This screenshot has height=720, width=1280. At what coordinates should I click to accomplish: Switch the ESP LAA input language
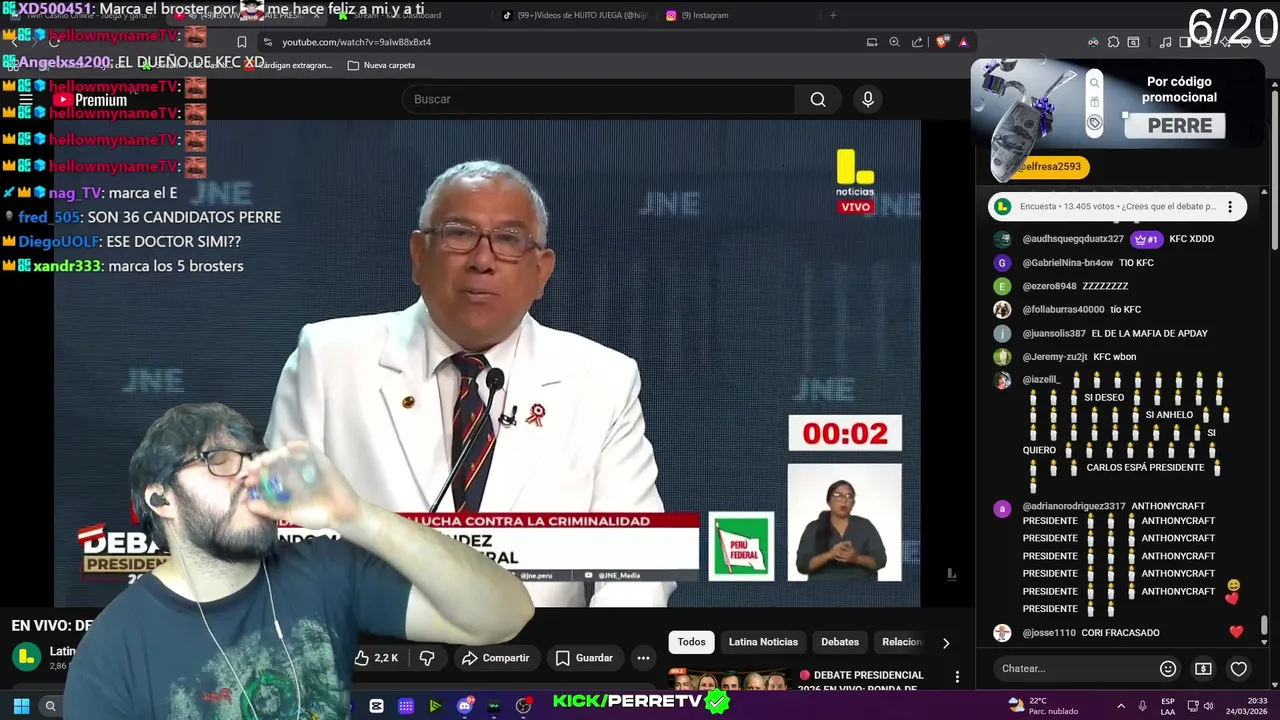click(1168, 706)
